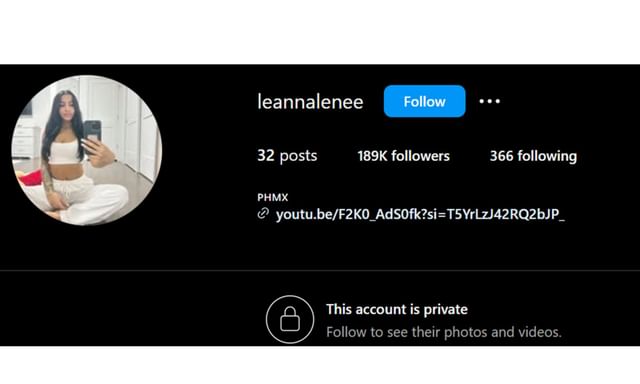Click the padlock private account icon
Viewport: 640px width, 384px height.
point(290,319)
